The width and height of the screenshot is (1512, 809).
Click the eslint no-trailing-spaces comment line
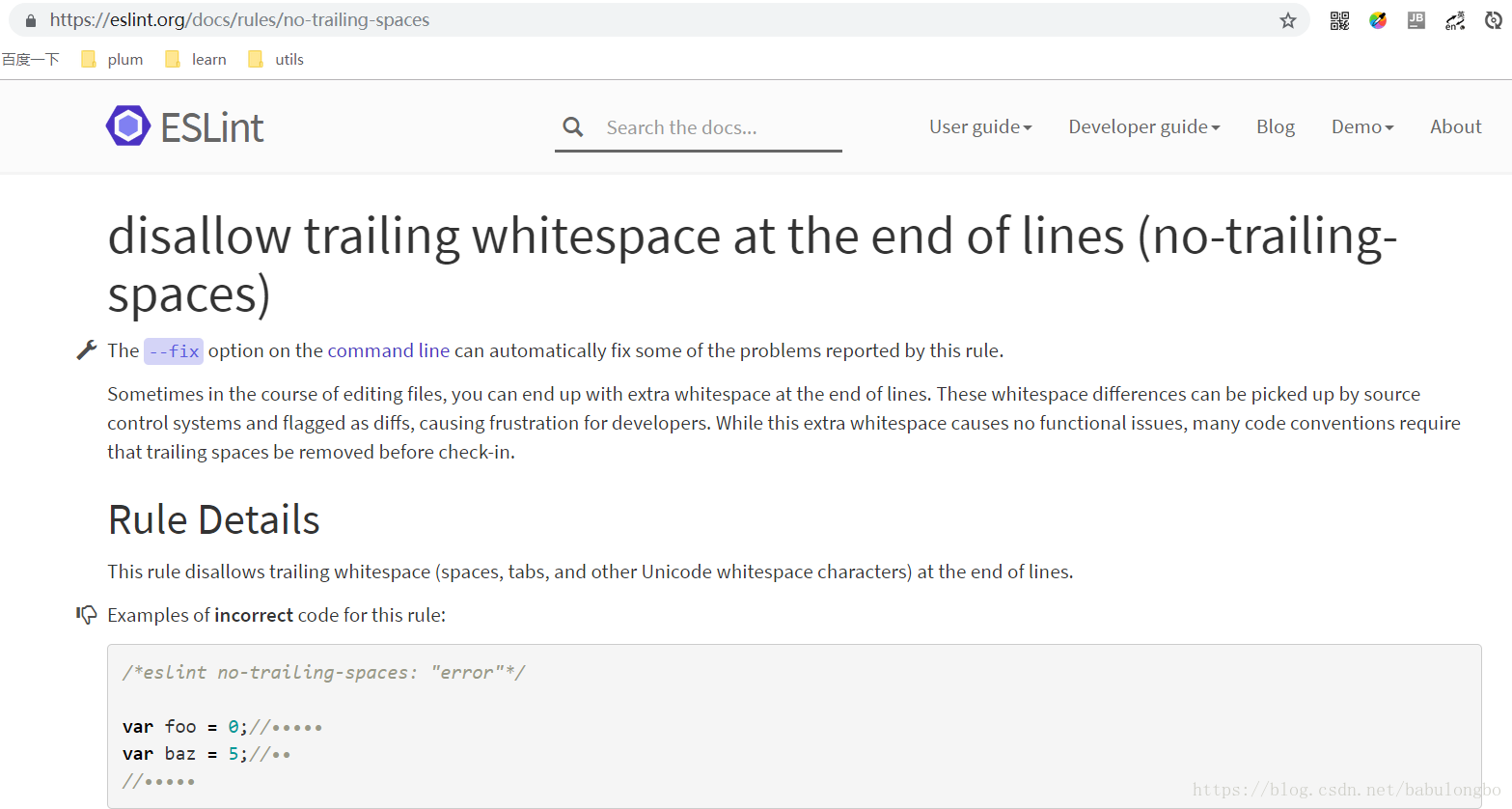click(324, 672)
